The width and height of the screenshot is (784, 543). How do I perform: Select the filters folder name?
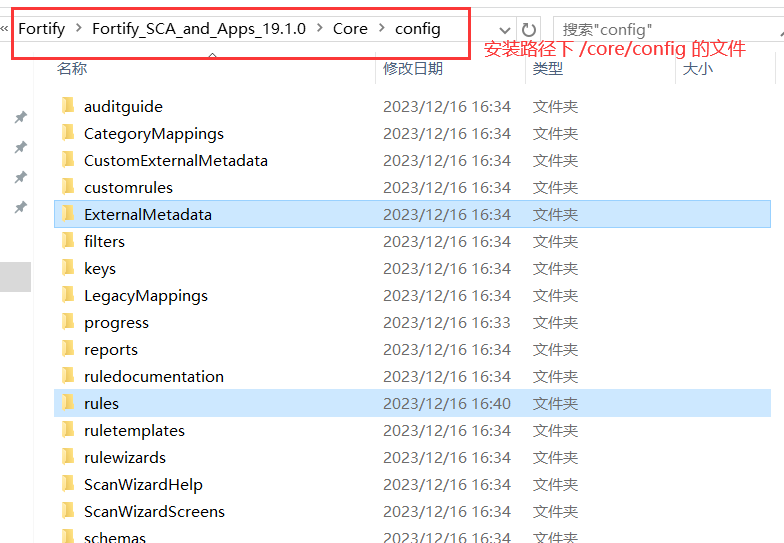104,242
